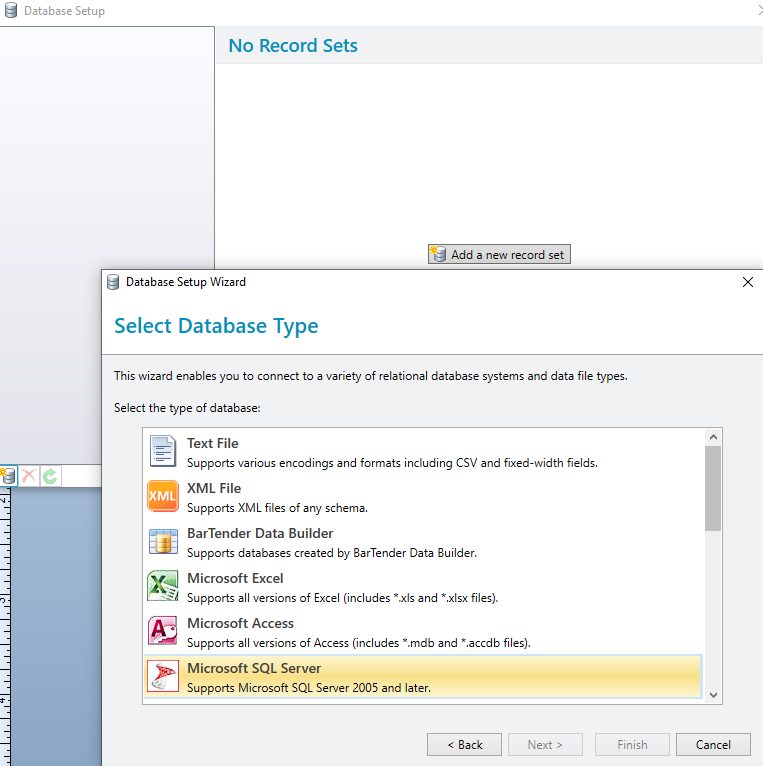Screen dimensions: 763x766
Task: Go back with the < Back button
Action: tap(464, 745)
